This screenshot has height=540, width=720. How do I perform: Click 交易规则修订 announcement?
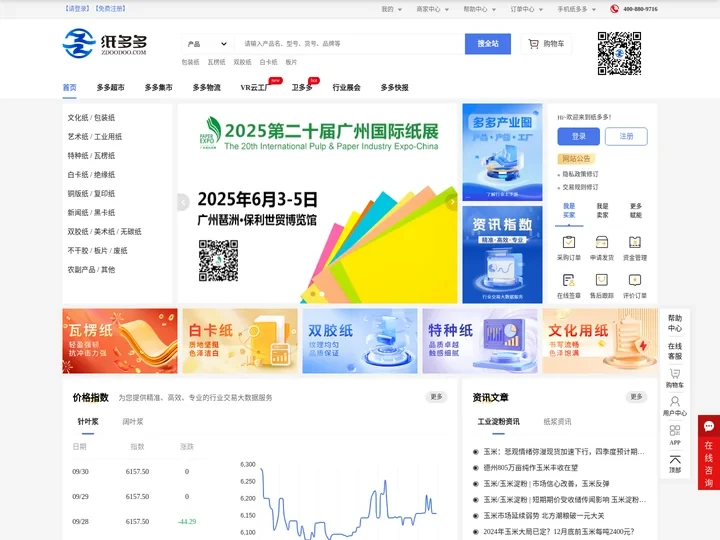[x=580, y=187]
